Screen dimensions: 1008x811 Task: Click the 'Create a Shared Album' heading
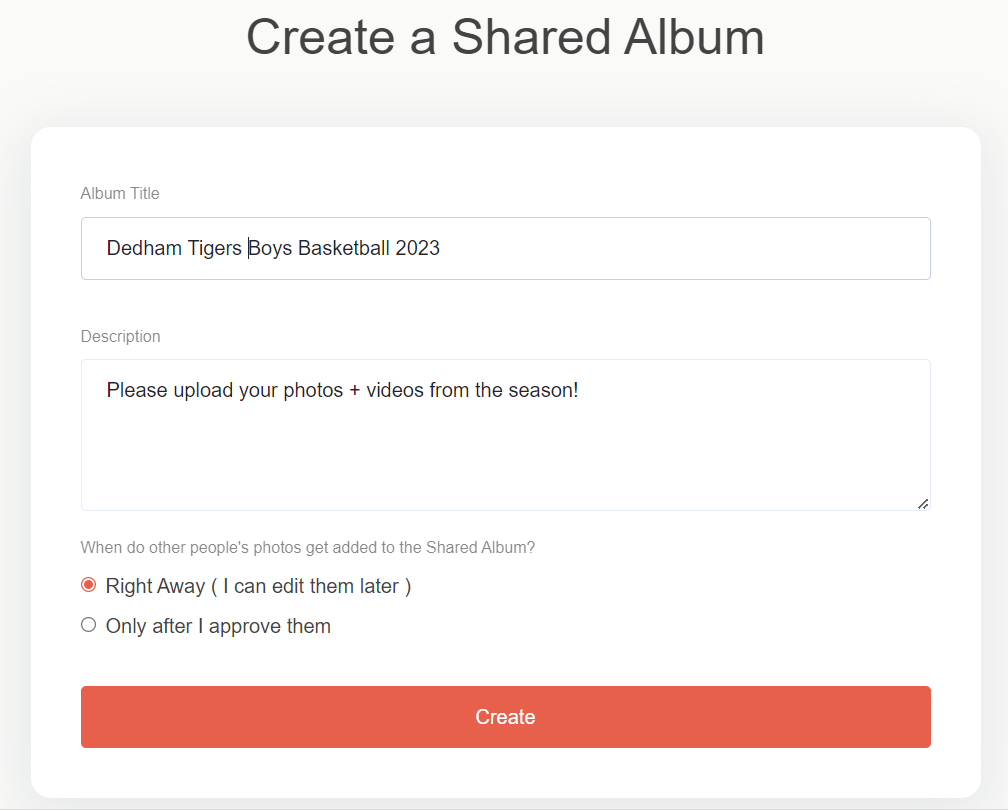point(505,37)
